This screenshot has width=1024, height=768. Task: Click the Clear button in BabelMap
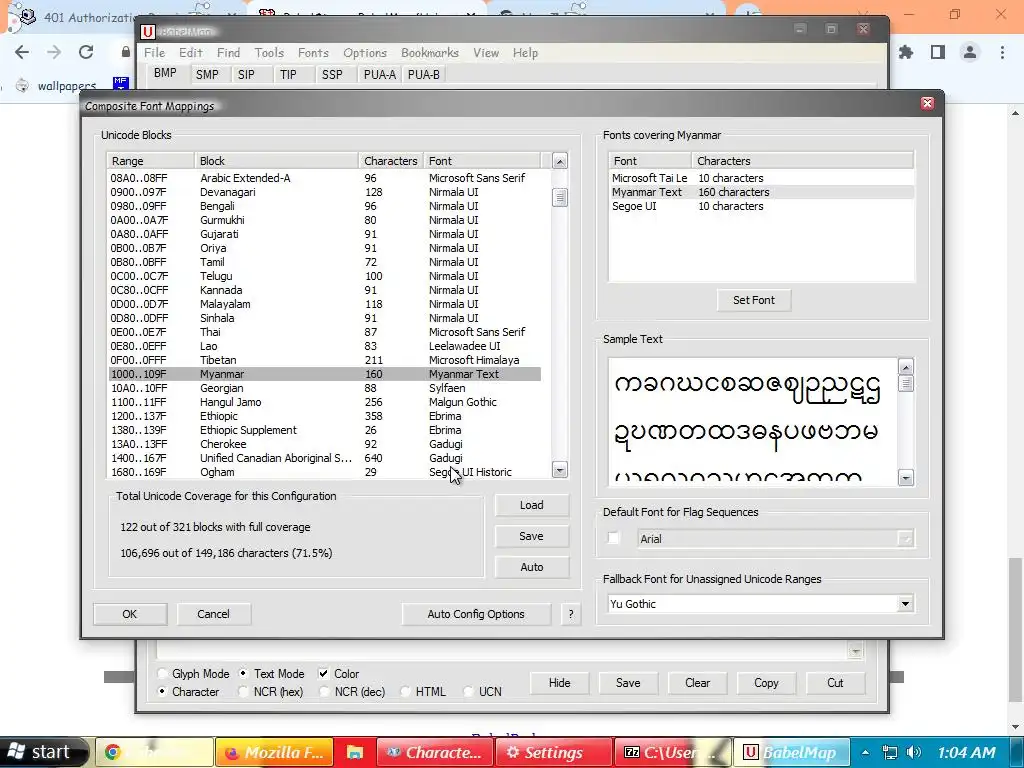(697, 682)
